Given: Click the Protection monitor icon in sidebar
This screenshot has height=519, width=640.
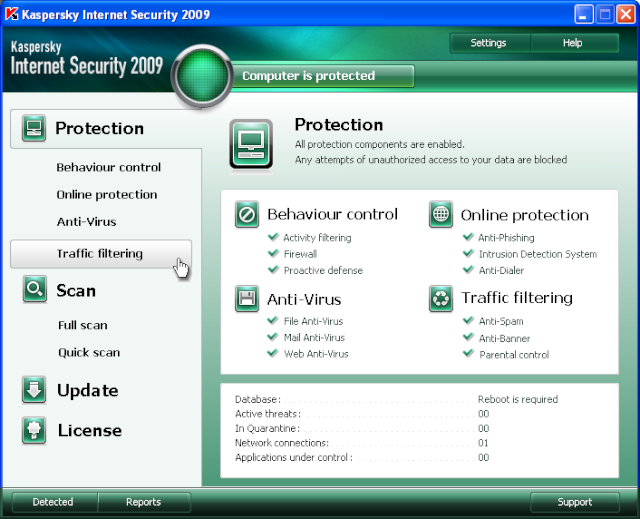Looking at the screenshot, I should (x=34, y=128).
